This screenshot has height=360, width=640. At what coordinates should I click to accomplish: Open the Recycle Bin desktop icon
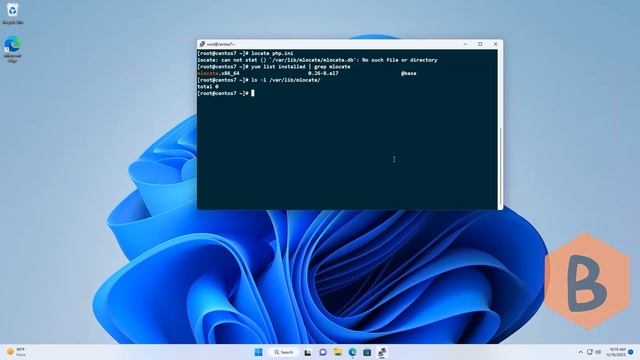pos(13,13)
